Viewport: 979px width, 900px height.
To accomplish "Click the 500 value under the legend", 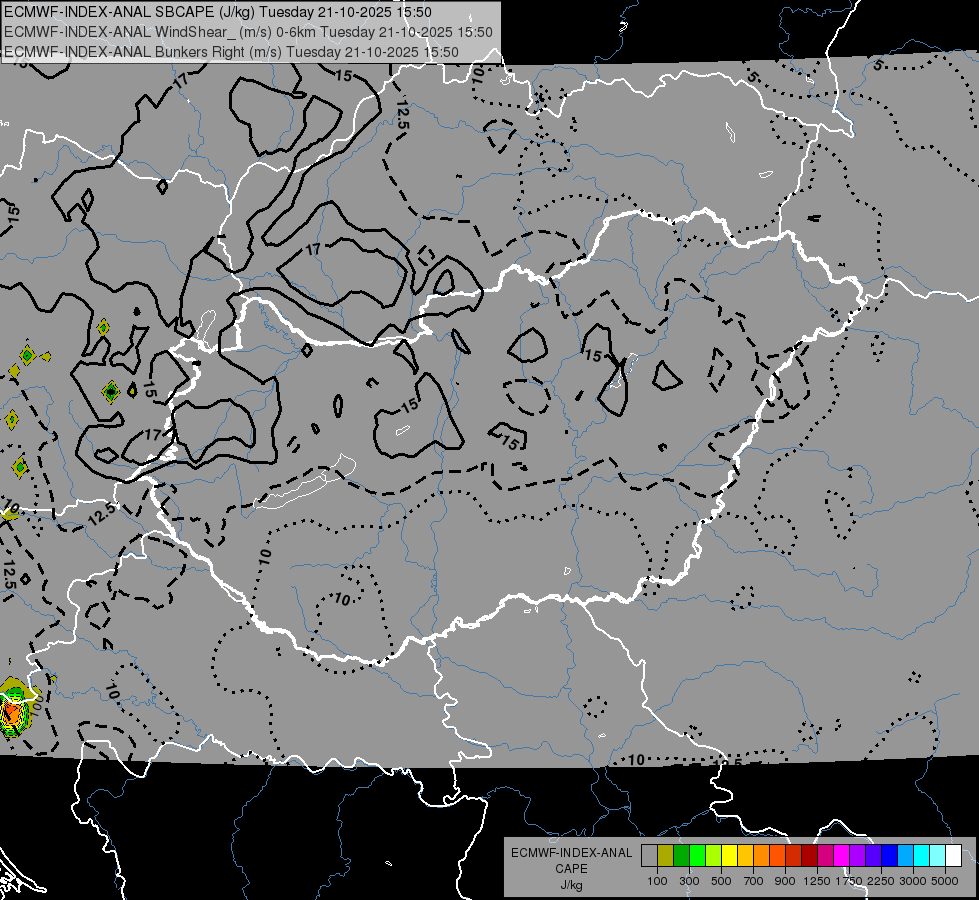I will [721, 881].
